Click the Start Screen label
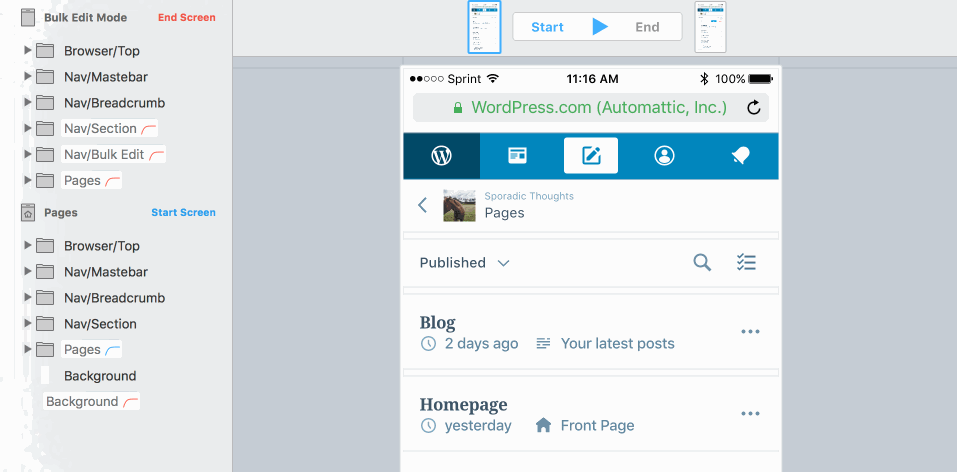957x472 pixels. click(183, 212)
